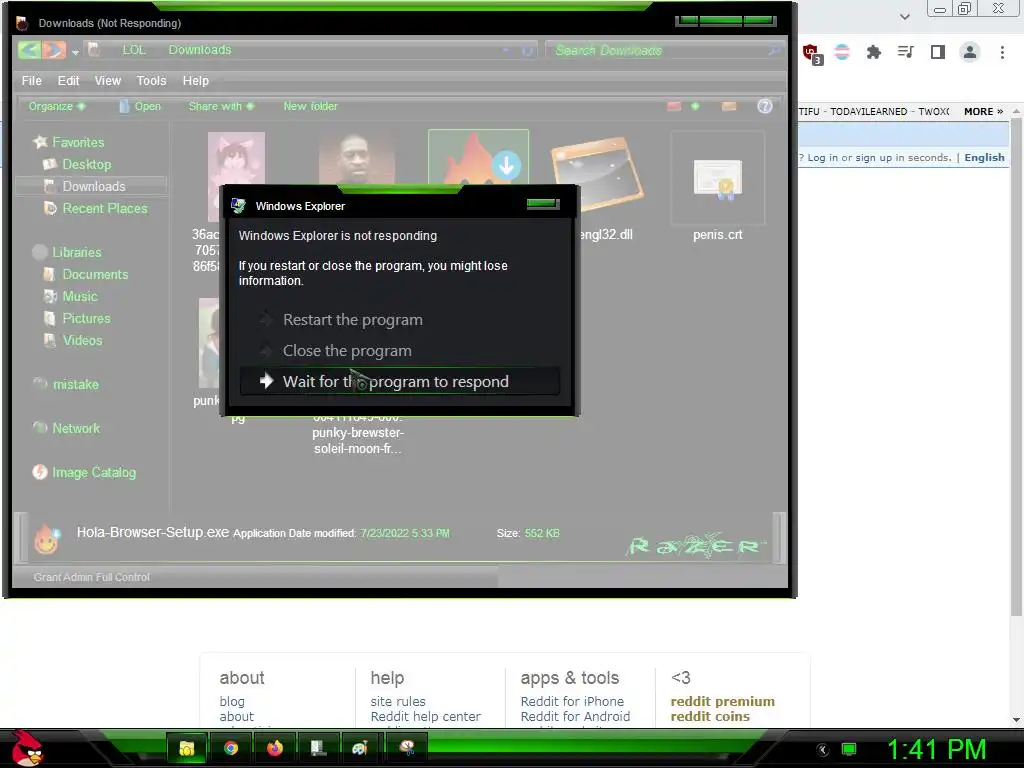Image resolution: width=1024 pixels, height=768 pixels.
Task: Click New folder in the toolbar
Action: coord(310,106)
